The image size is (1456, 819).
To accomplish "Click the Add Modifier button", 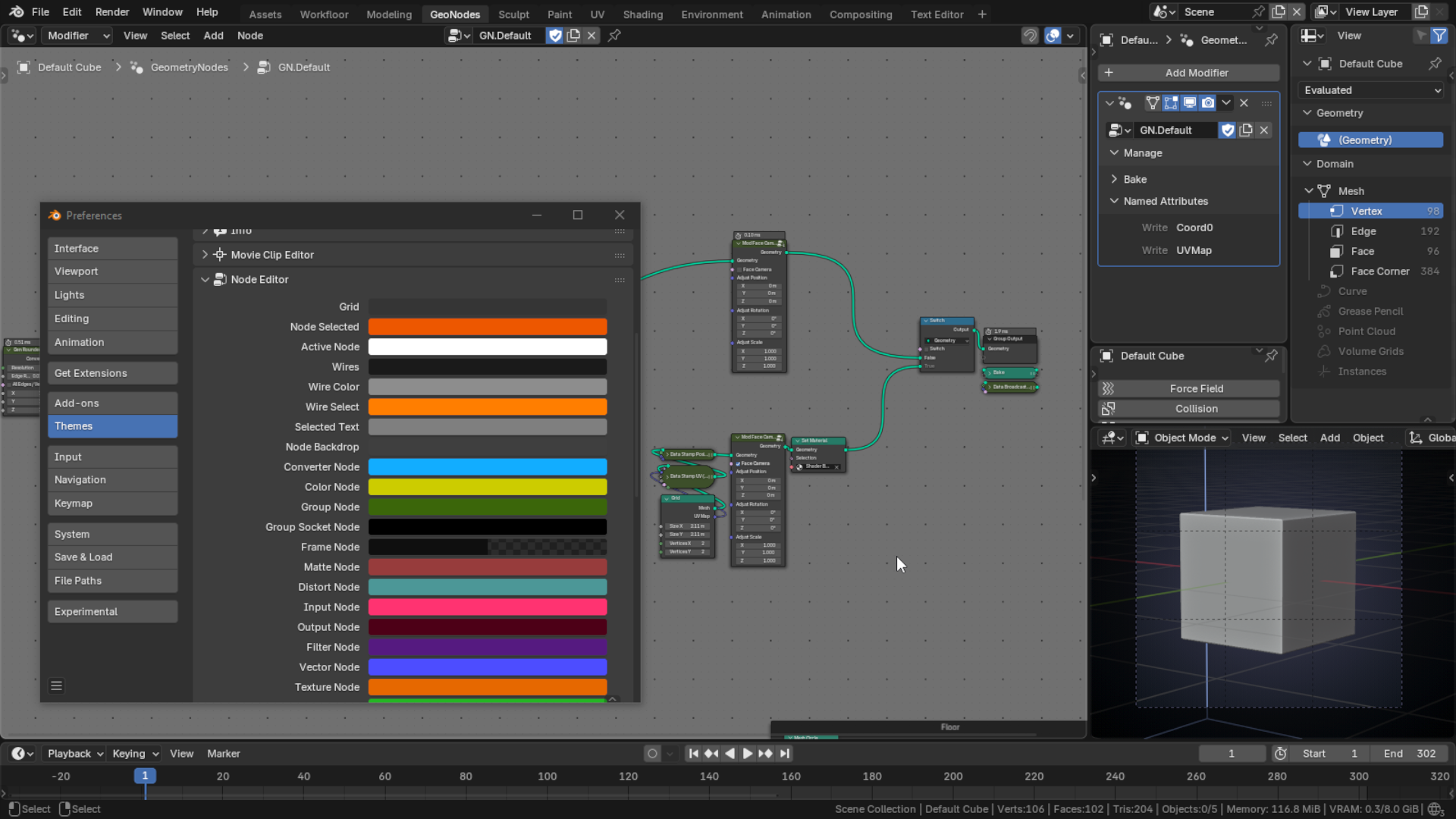I will tap(1188, 73).
